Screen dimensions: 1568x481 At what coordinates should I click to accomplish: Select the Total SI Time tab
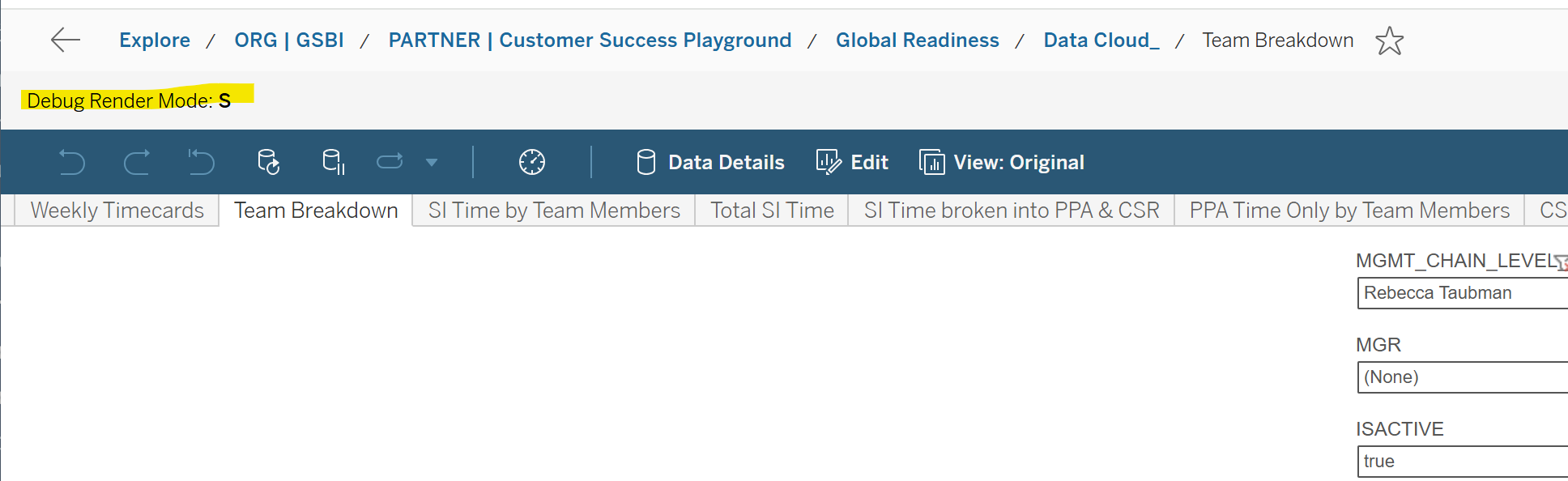point(772,211)
